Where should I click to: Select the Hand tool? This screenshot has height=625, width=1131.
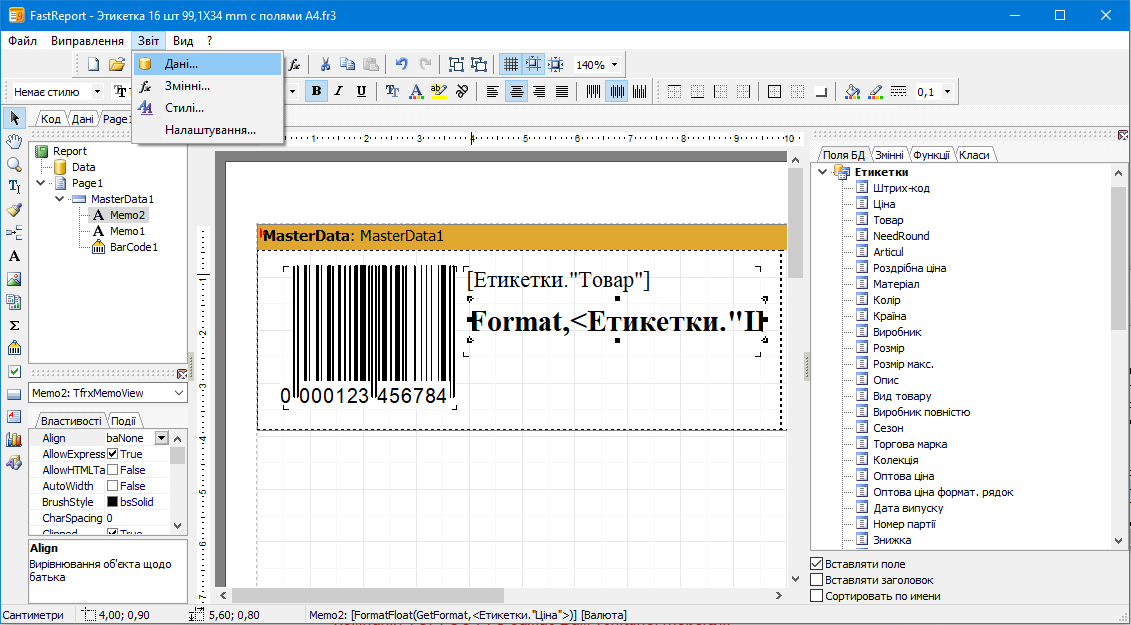coord(13,141)
